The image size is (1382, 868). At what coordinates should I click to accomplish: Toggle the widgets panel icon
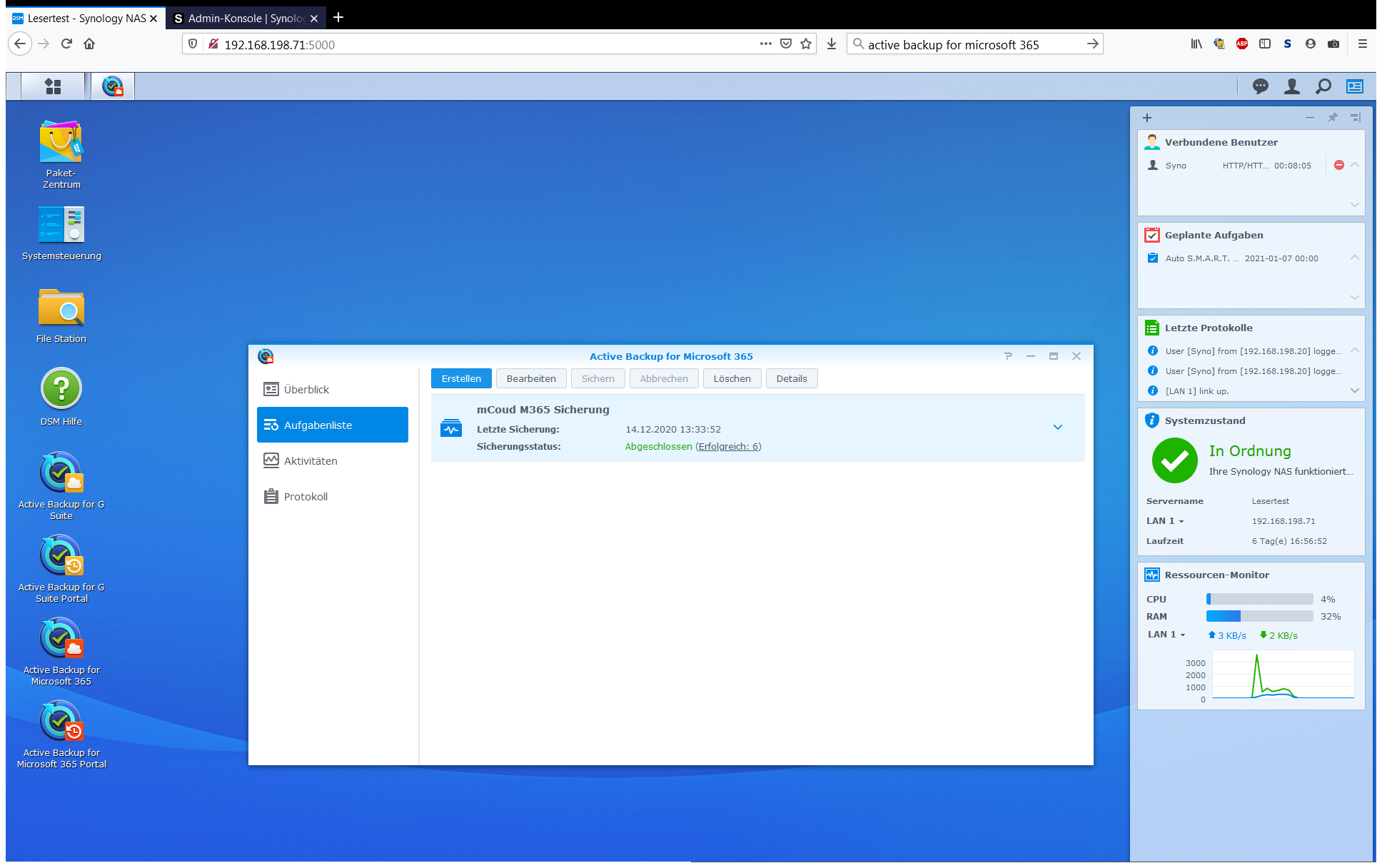coord(1355,86)
